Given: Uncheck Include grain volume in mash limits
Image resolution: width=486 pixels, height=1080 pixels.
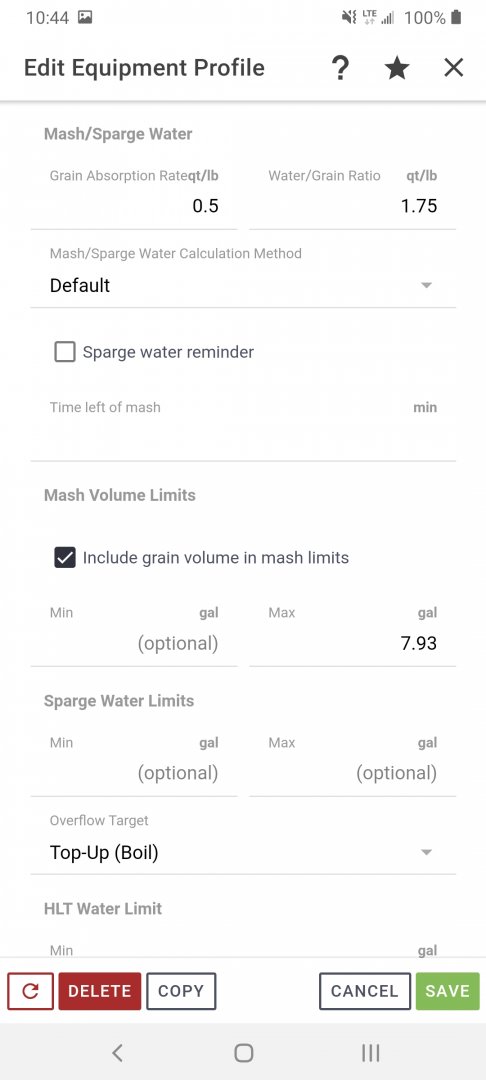Looking at the screenshot, I should click(65, 557).
